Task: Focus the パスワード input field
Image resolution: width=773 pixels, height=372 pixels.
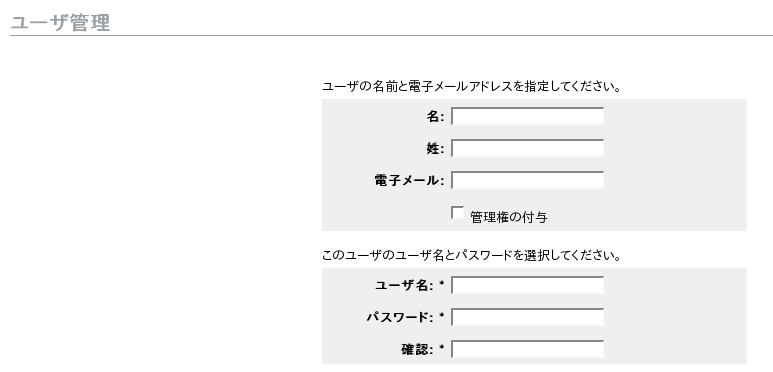Action: click(527, 317)
